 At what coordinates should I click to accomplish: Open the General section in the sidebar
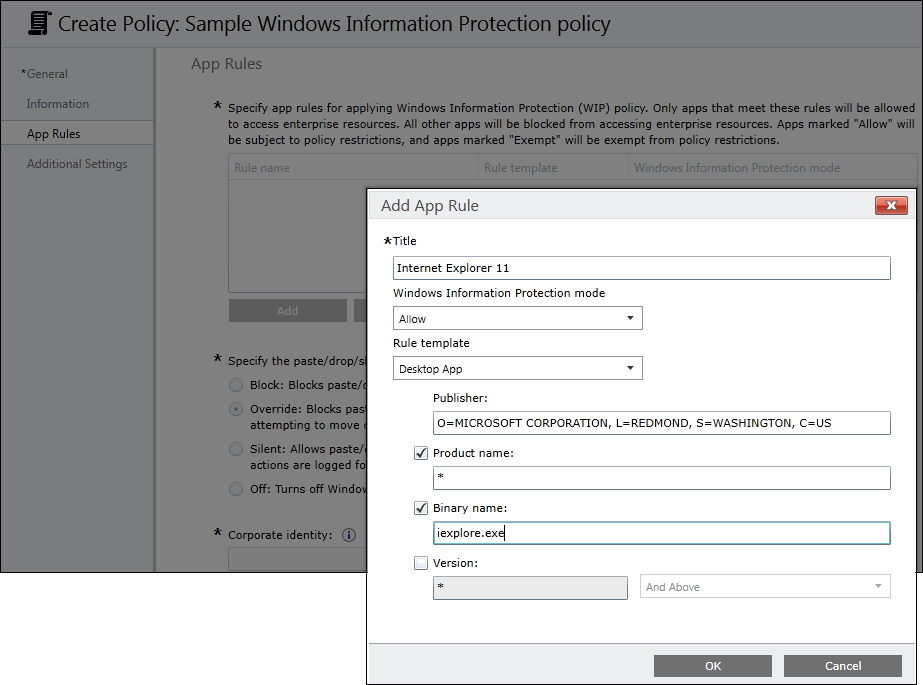[x=45, y=74]
